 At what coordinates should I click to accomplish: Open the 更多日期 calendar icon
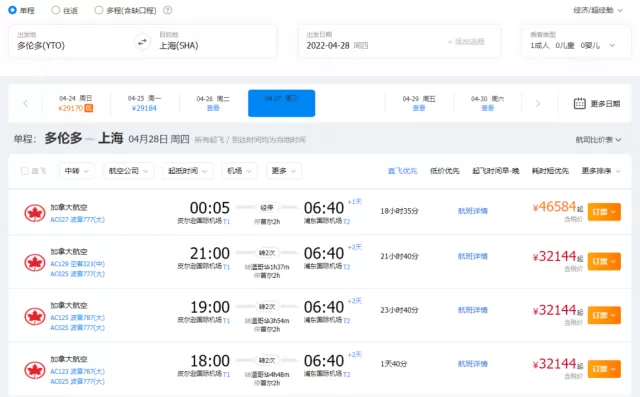click(580, 103)
